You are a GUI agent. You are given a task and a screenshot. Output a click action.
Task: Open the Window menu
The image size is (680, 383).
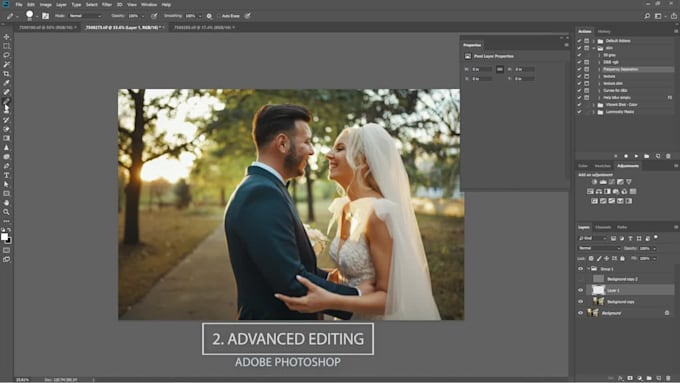(149, 4)
